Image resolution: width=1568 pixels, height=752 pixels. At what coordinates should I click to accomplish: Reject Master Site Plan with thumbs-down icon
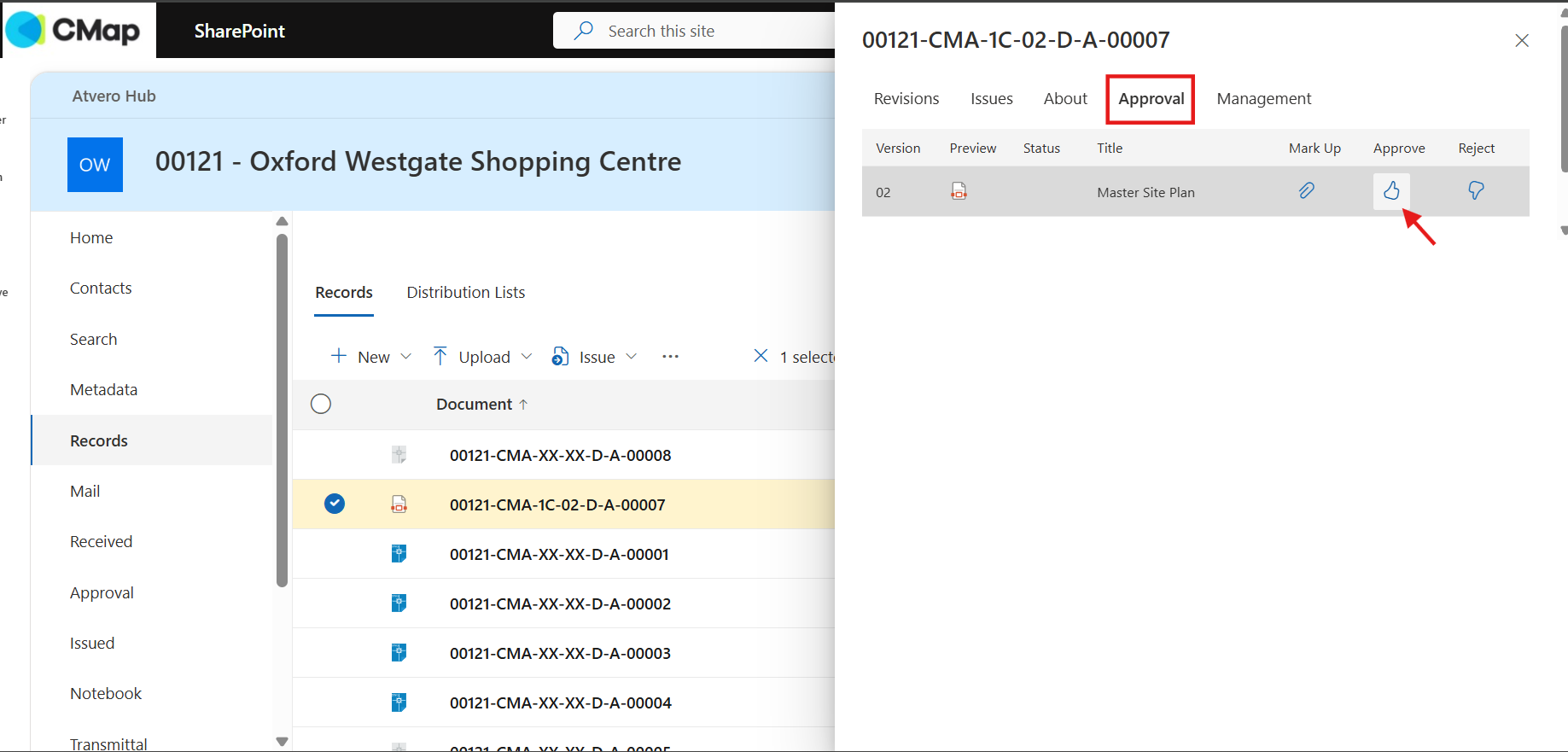coord(1476,191)
